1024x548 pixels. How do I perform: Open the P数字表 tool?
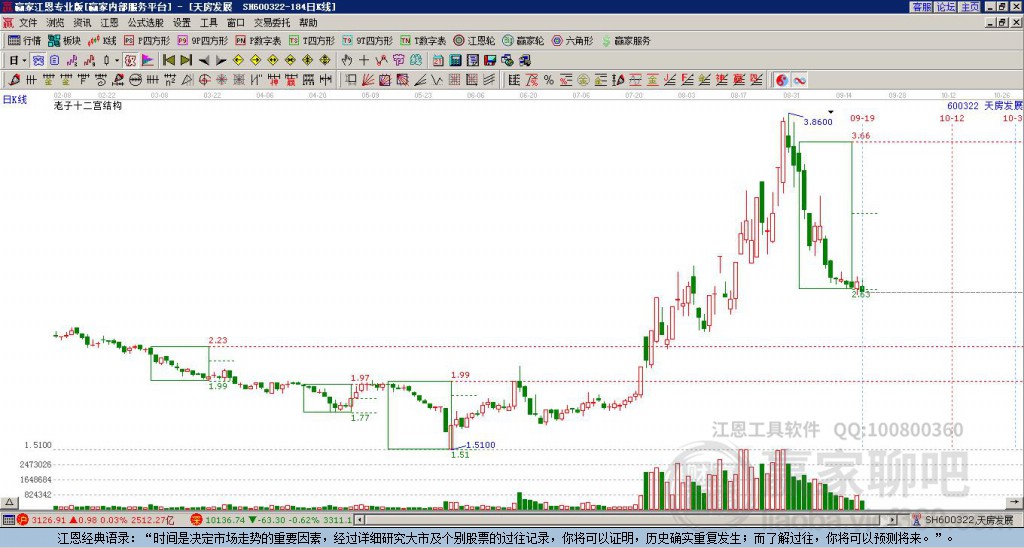click(x=259, y=40)
